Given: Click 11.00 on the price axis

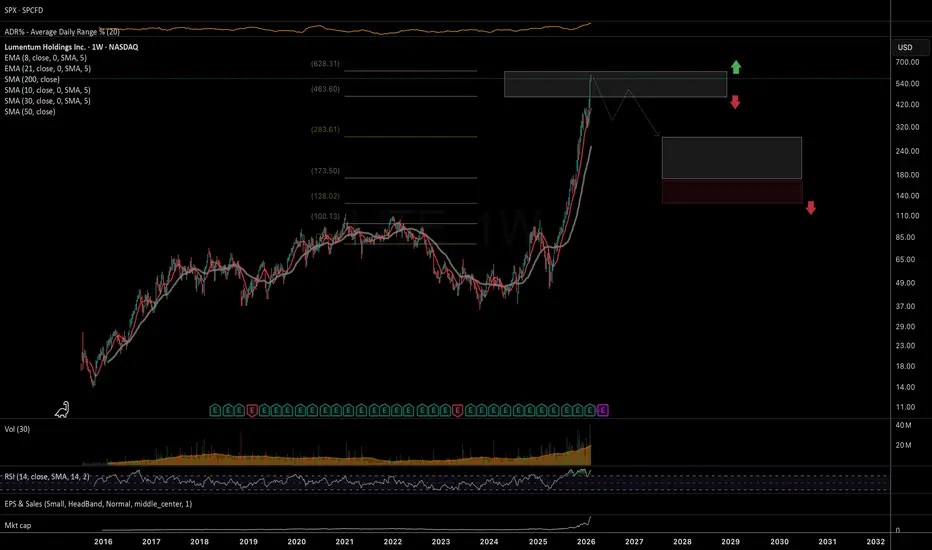Looking at the screenshot, I should point(905,407).
